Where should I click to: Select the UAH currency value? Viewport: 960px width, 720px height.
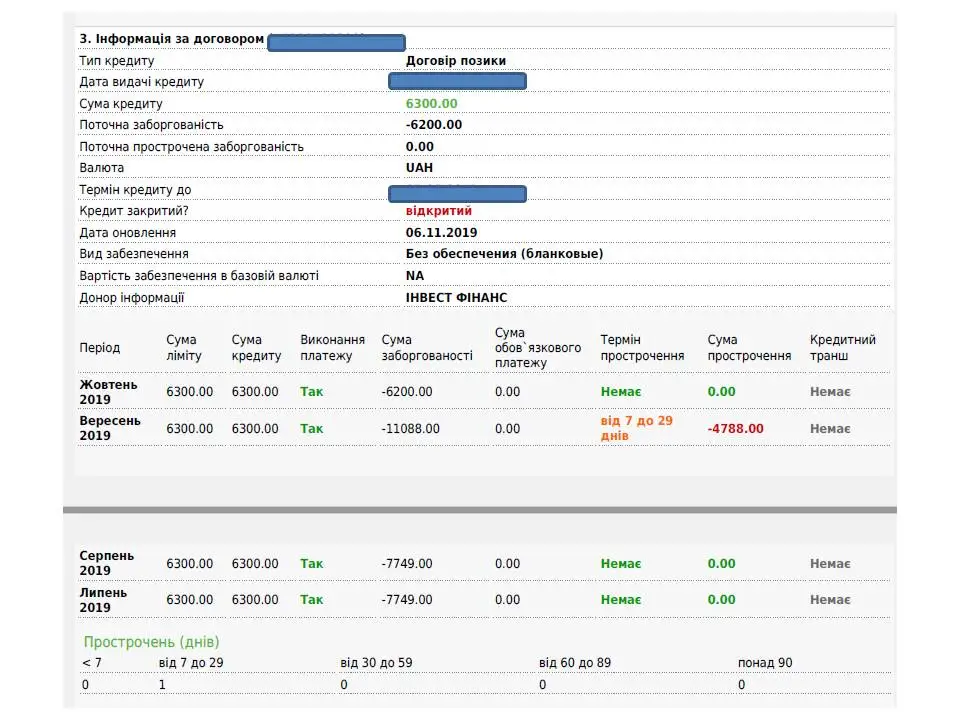419,168
